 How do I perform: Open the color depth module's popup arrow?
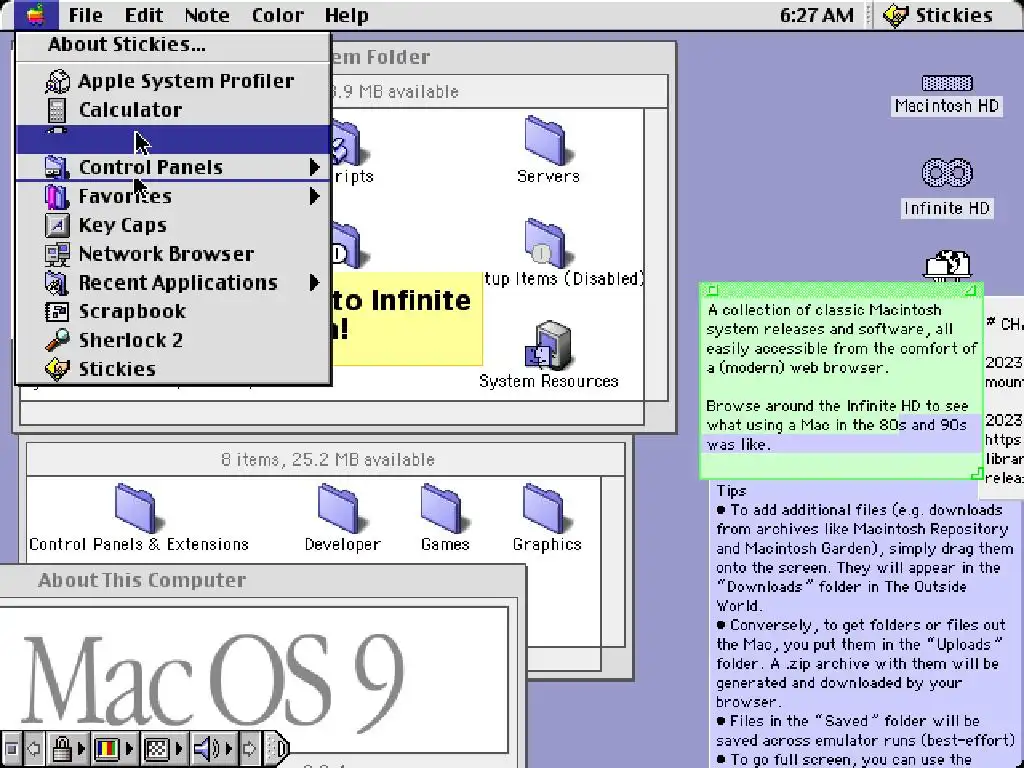pos(129,748)
